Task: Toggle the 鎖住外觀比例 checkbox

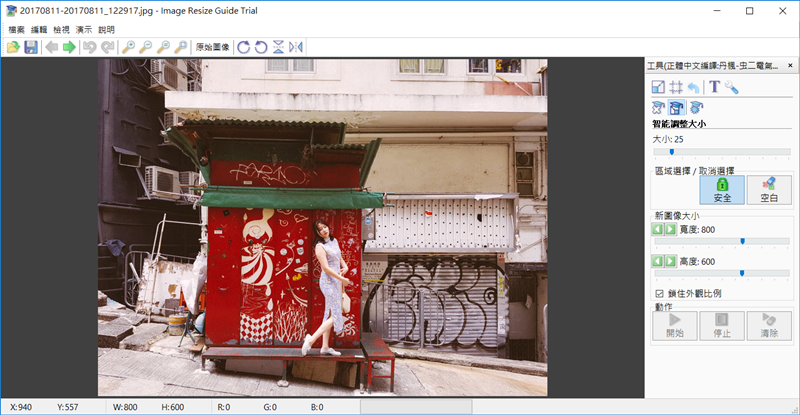Action: (x=657, y=293)
